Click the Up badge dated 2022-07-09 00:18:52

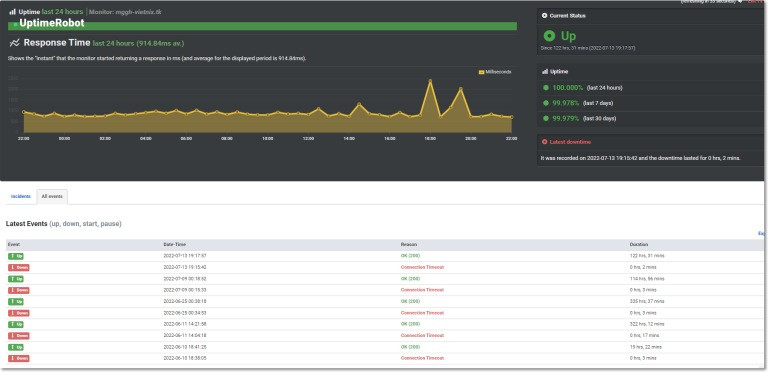coord(16,279)
